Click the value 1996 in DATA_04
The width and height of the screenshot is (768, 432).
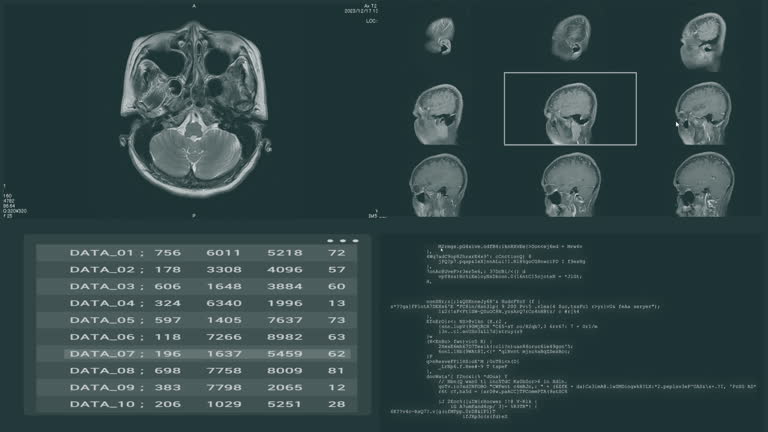tap(285, 303)
